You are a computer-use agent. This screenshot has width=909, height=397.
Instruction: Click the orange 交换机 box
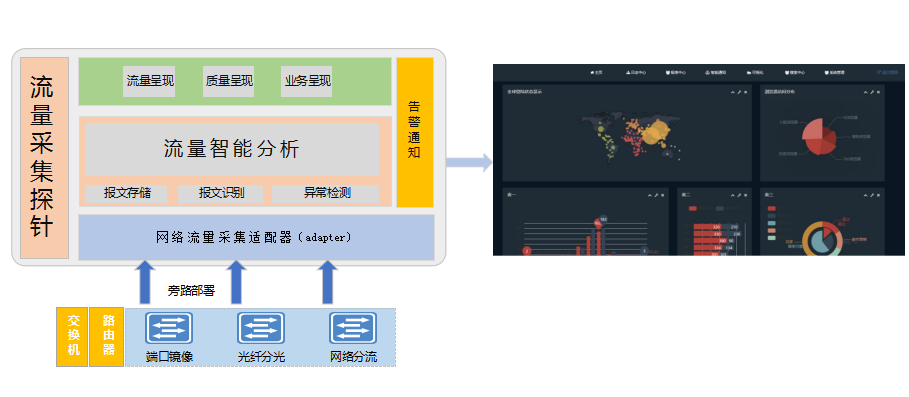pyautogui.click(x=72, y=337)
